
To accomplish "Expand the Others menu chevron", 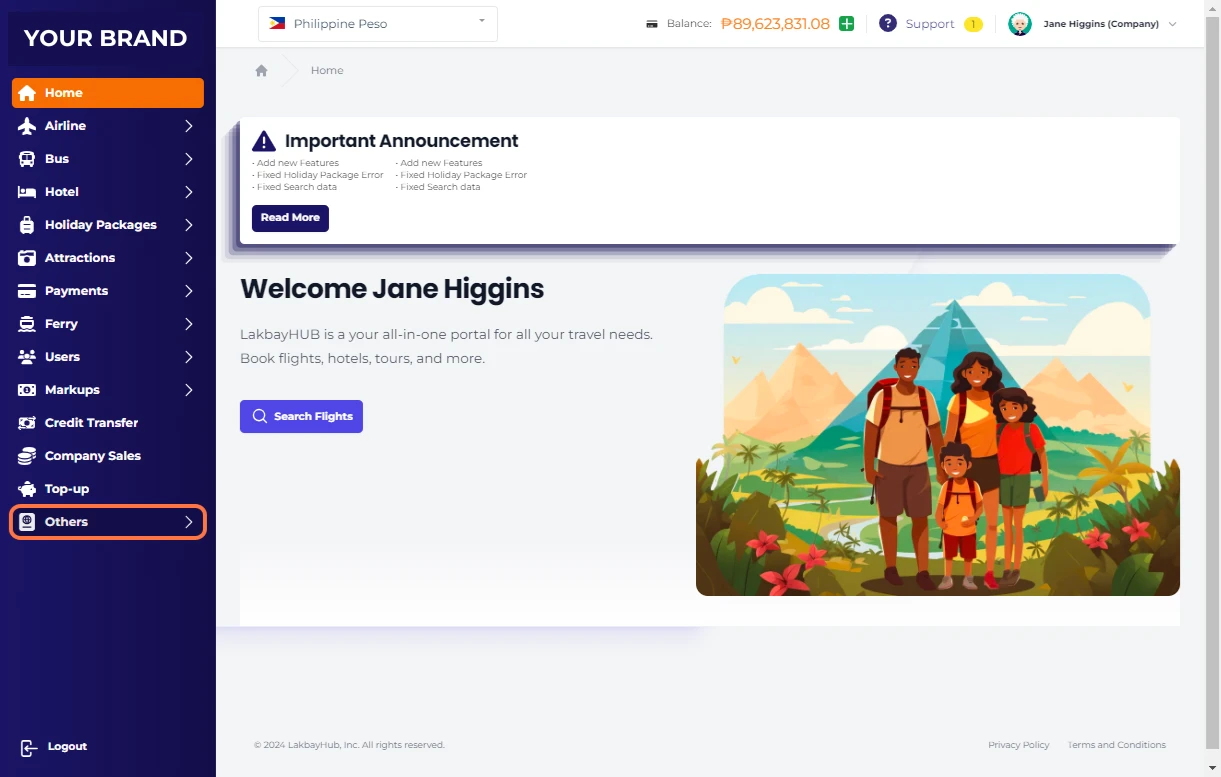I will (188, 522).
